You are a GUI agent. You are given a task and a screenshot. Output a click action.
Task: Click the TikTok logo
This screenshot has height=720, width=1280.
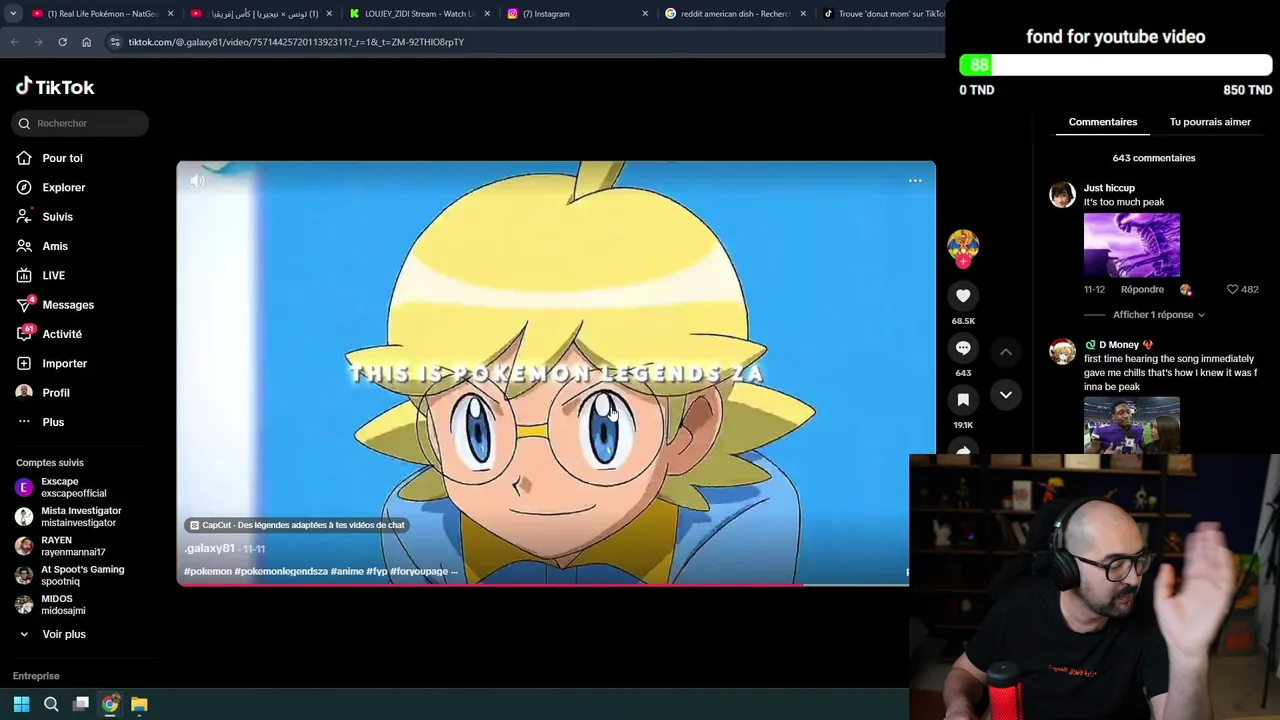tap(55, 87)
